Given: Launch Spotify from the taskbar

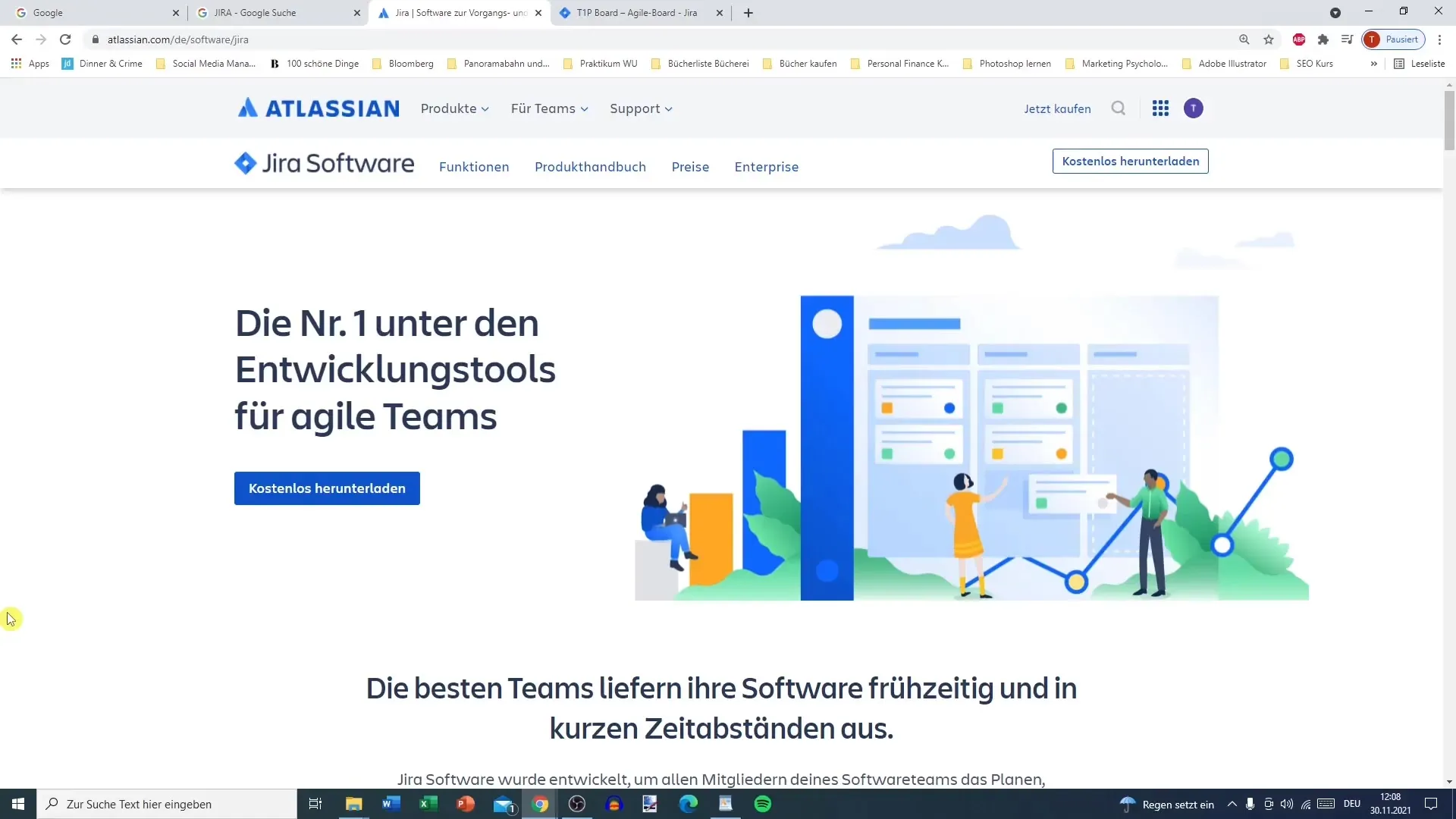Looking at the screenshot, I should click(763, 804).
